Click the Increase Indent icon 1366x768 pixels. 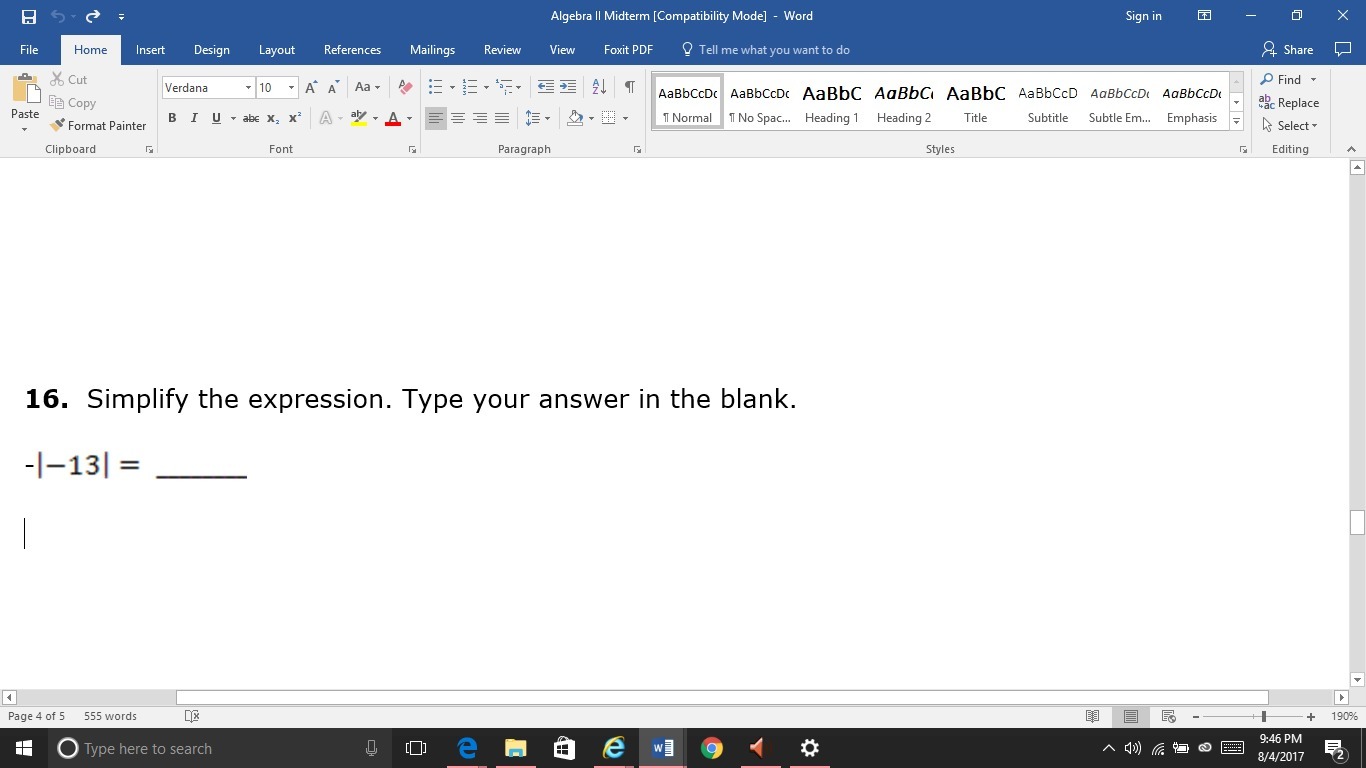tap(568, 87)
